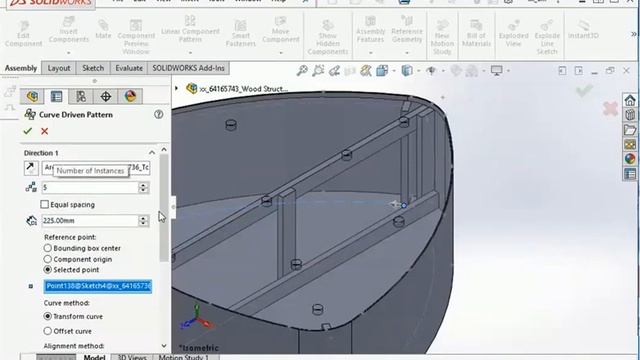Expand the Wood Struct assembly tree
This screenshot has height=360, width=640.
176,88
